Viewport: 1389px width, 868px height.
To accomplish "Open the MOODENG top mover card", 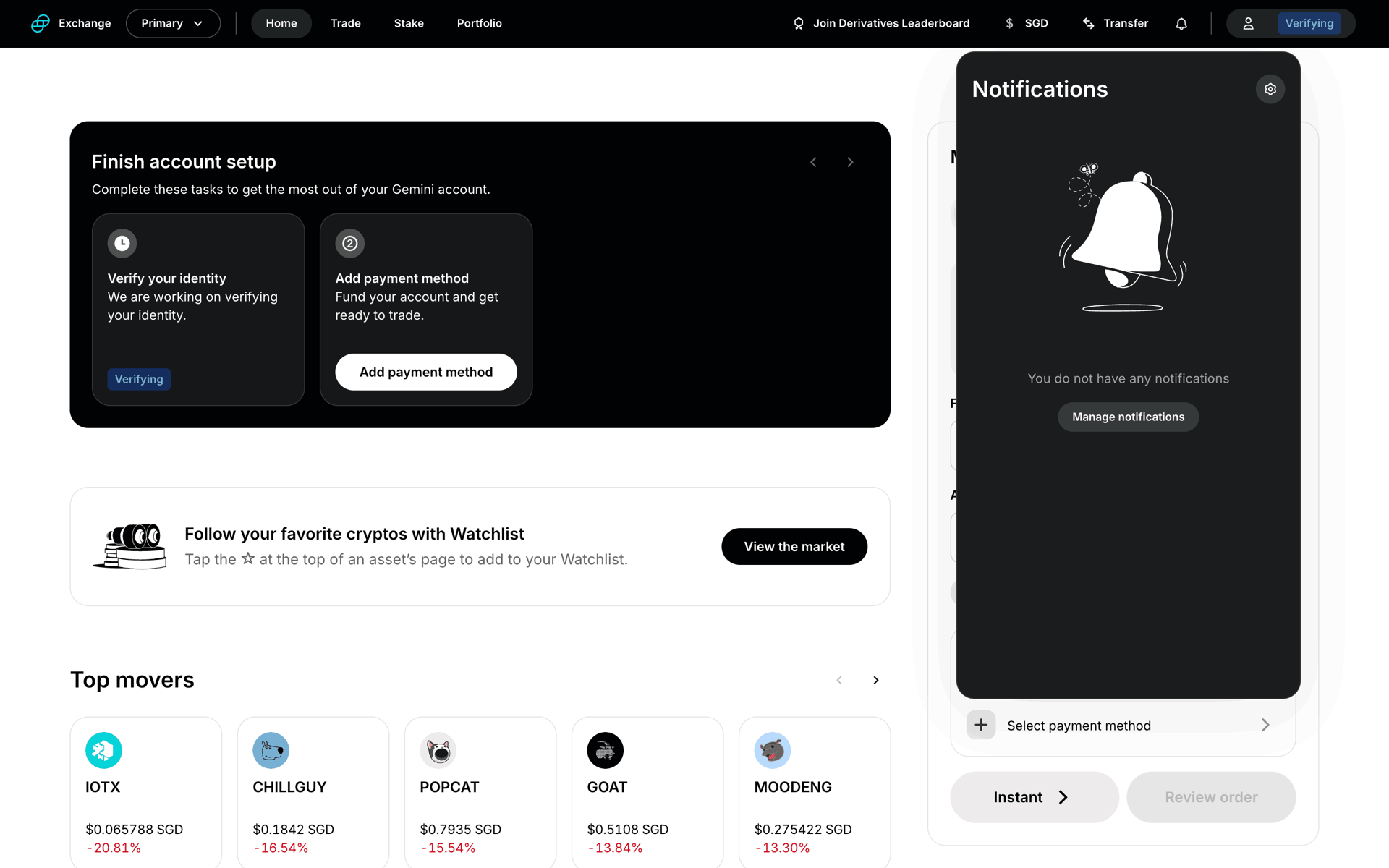I will (x=815, y=792).
